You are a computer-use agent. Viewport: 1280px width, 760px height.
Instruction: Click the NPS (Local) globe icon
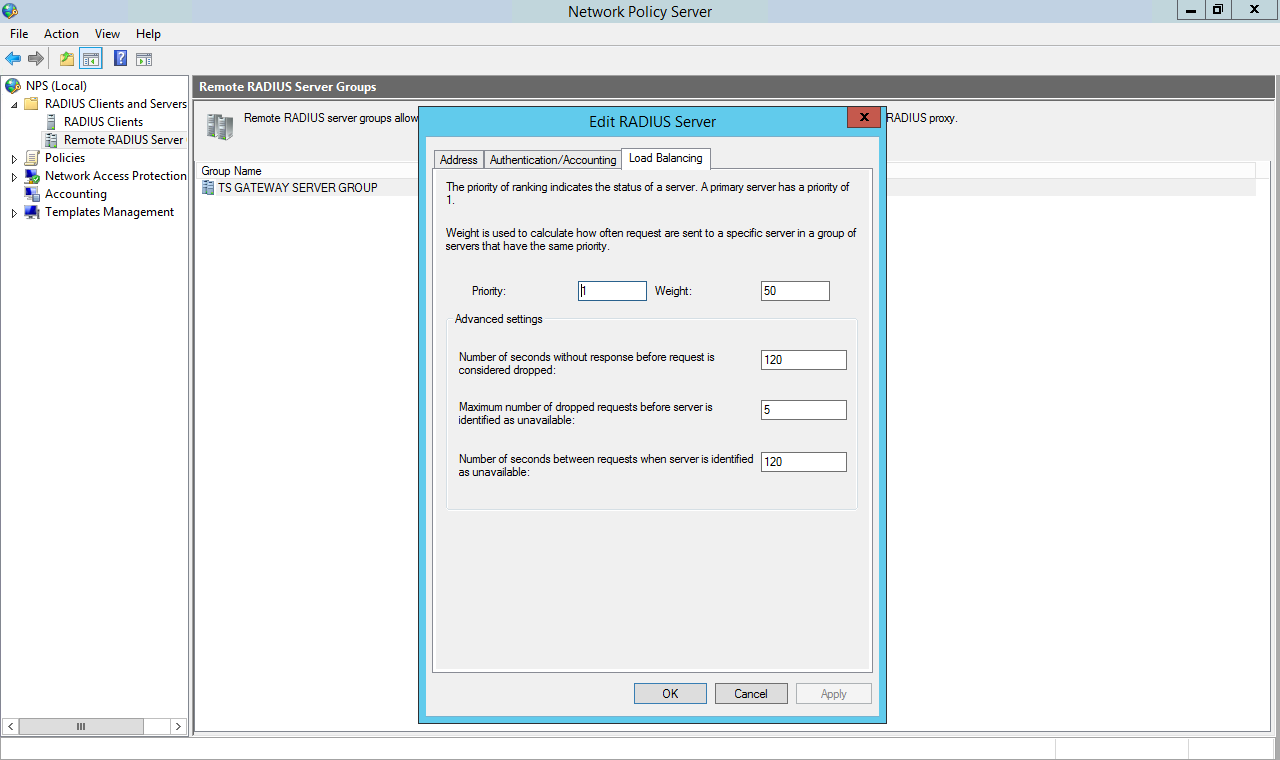tap(14, 86)
